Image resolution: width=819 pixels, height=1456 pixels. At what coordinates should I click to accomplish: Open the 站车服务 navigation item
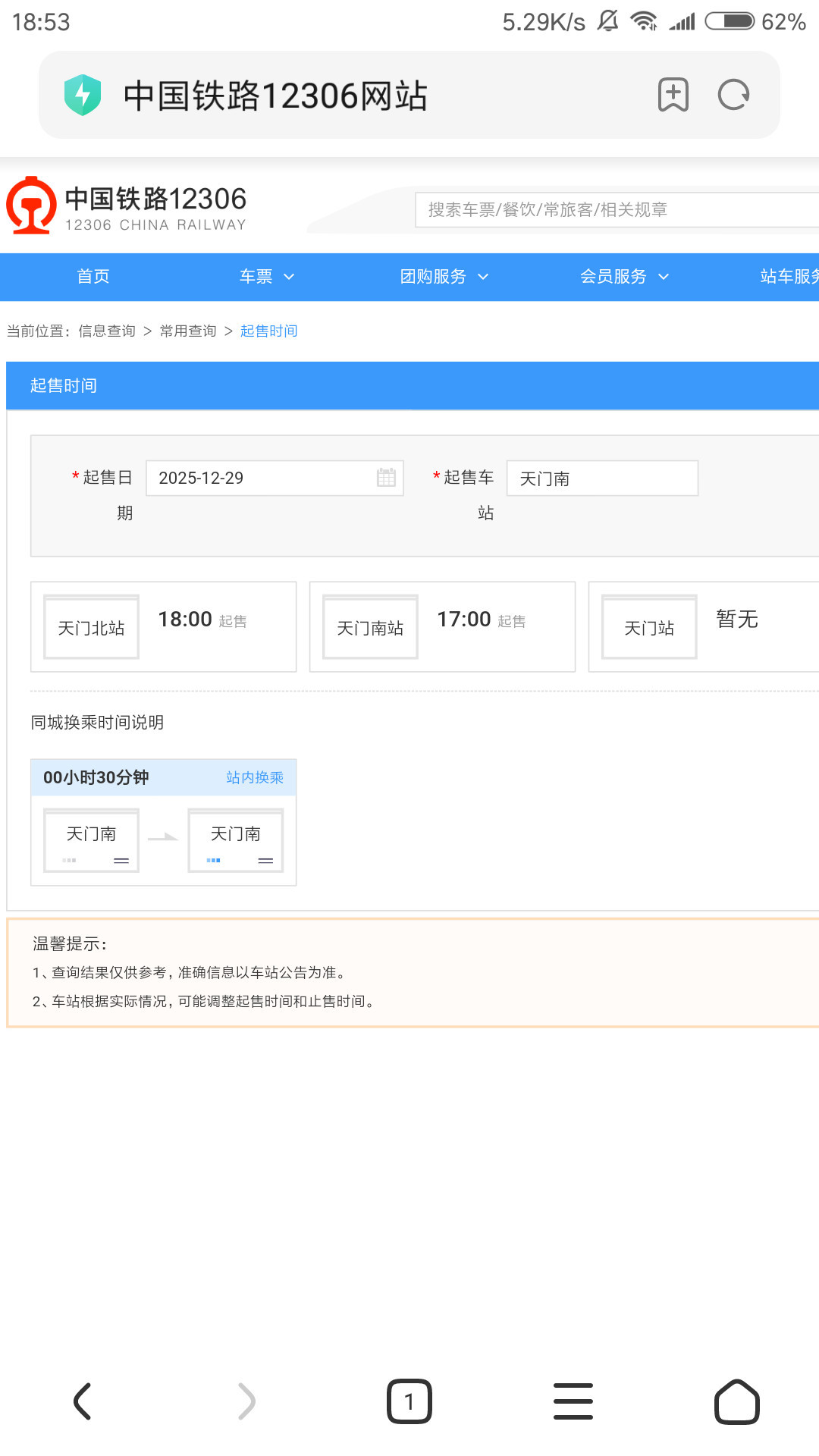point(789,277)
